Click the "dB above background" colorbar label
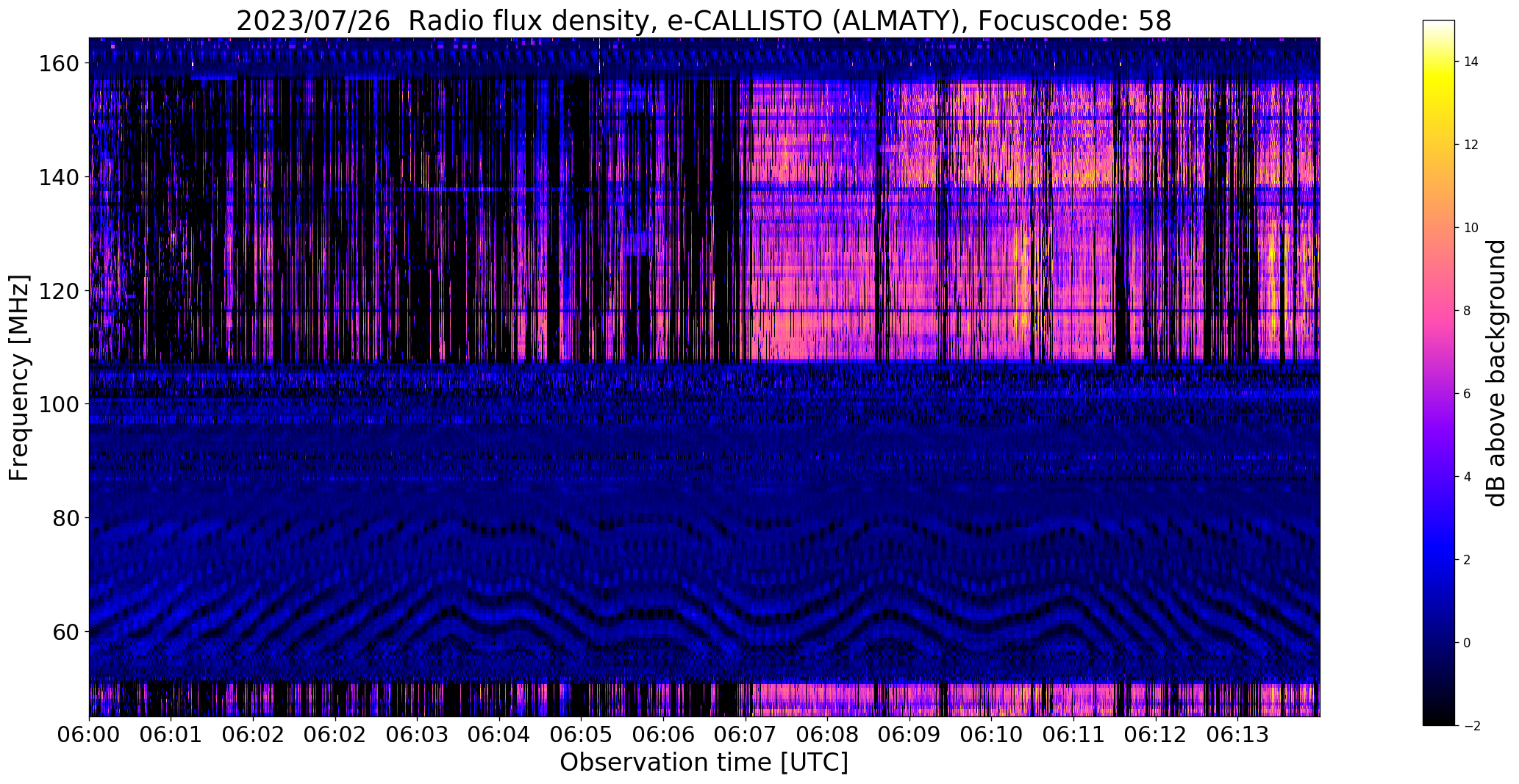This screenshot has height=784, width=1519. click(x=1495, y=373)
